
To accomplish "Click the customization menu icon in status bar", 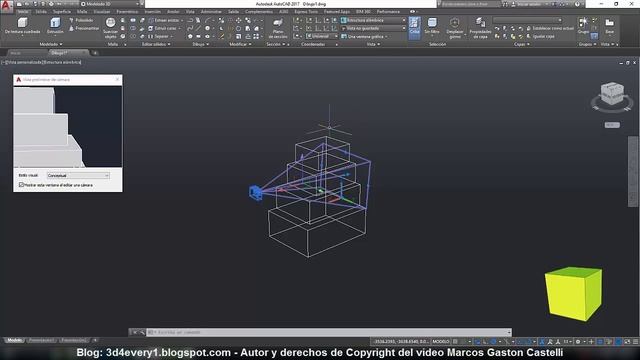I will point(636,342).
